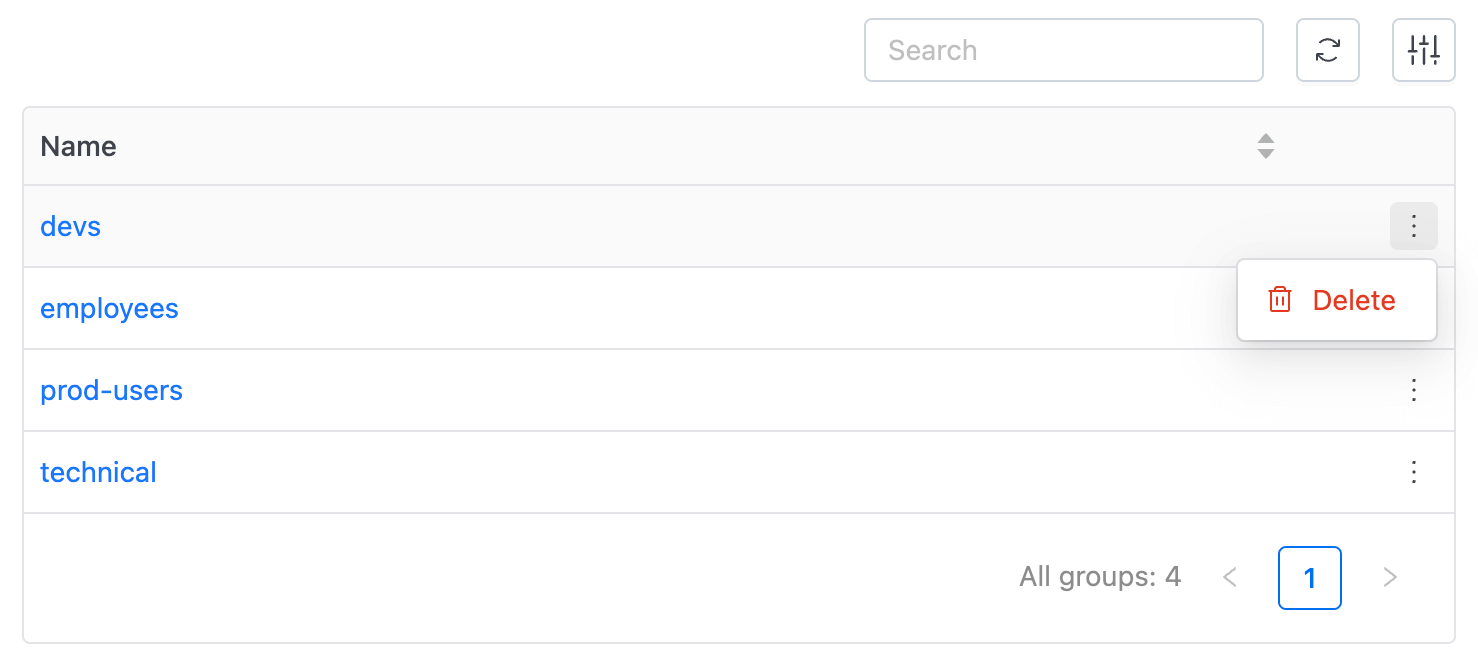Screen dimensions: 1478x668
Task: Click the refresh groups icon
Action: 1327,50
